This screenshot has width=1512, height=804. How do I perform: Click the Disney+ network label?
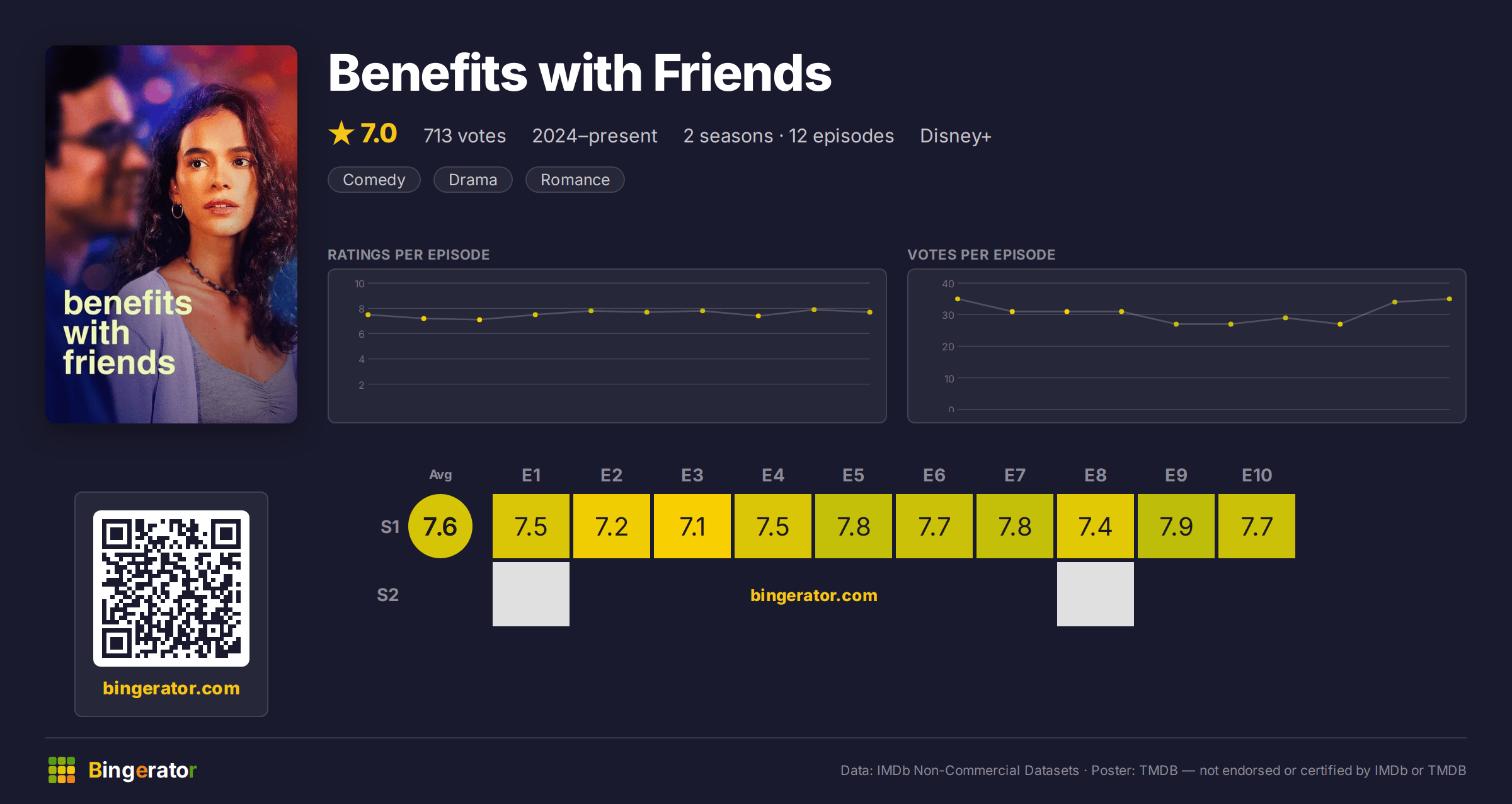pyautogui.click(x=956, y=135)
